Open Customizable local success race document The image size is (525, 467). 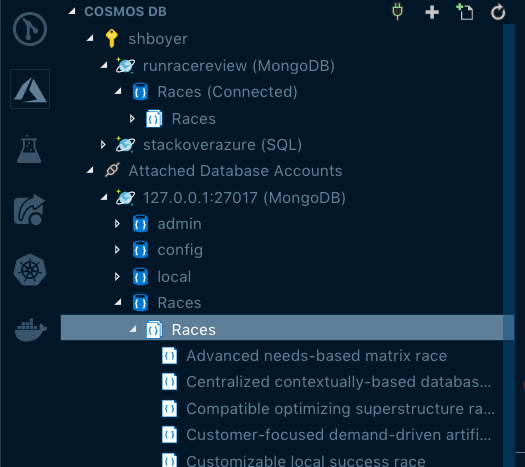(x=306, y=461)
